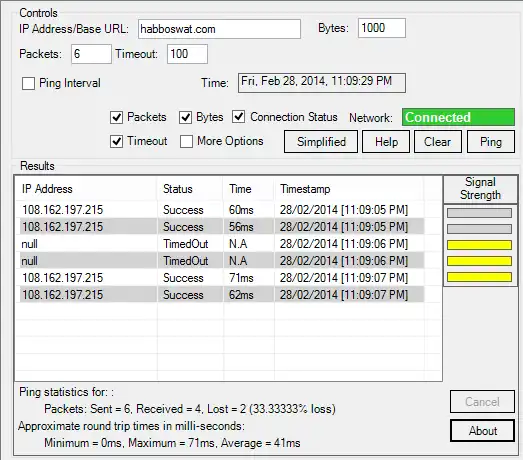Click the Time display field
This screenshot has height=460, width=523.
coord(322,83)
